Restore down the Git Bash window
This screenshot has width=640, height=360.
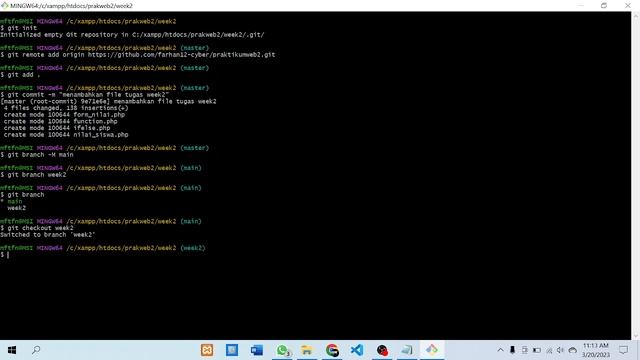[x=604, y=5]
